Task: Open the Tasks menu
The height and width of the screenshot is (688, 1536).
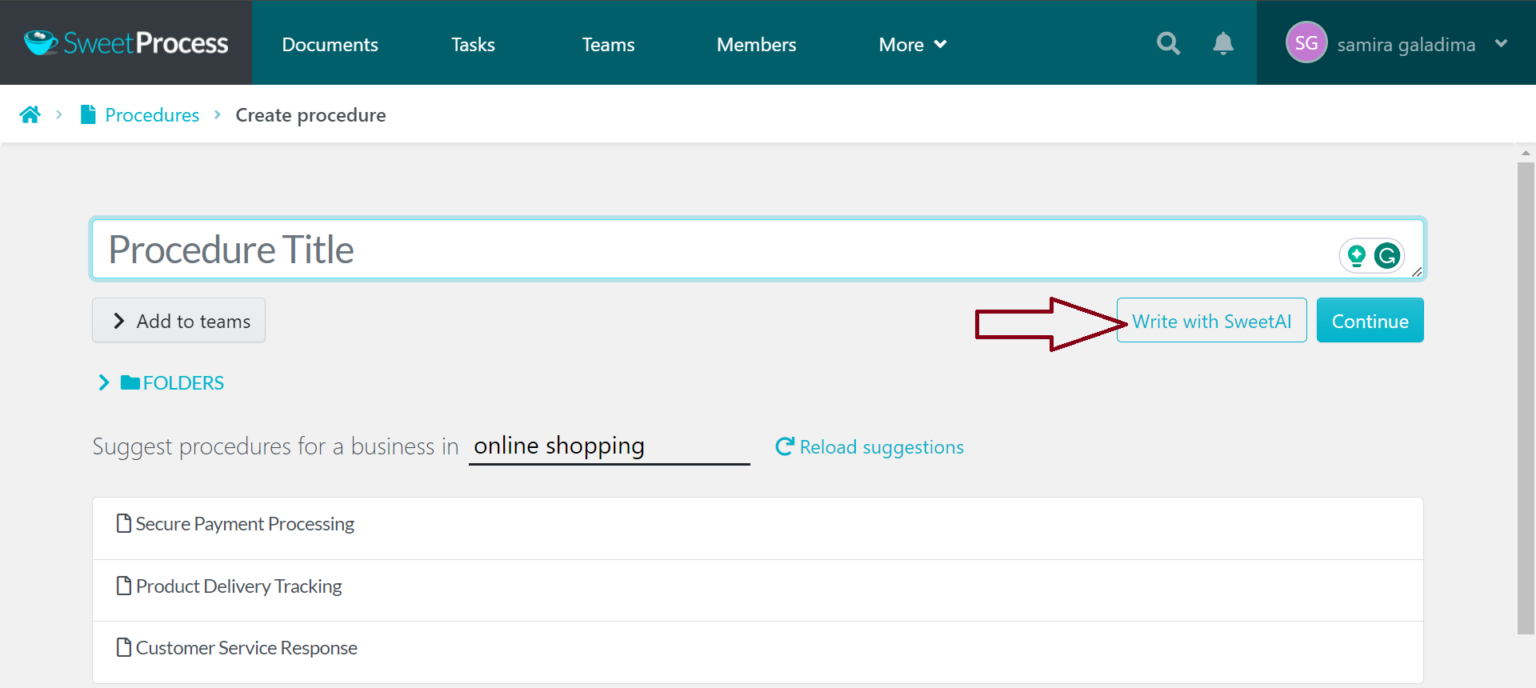Action: pyautogui.click(x=473, y=44)
